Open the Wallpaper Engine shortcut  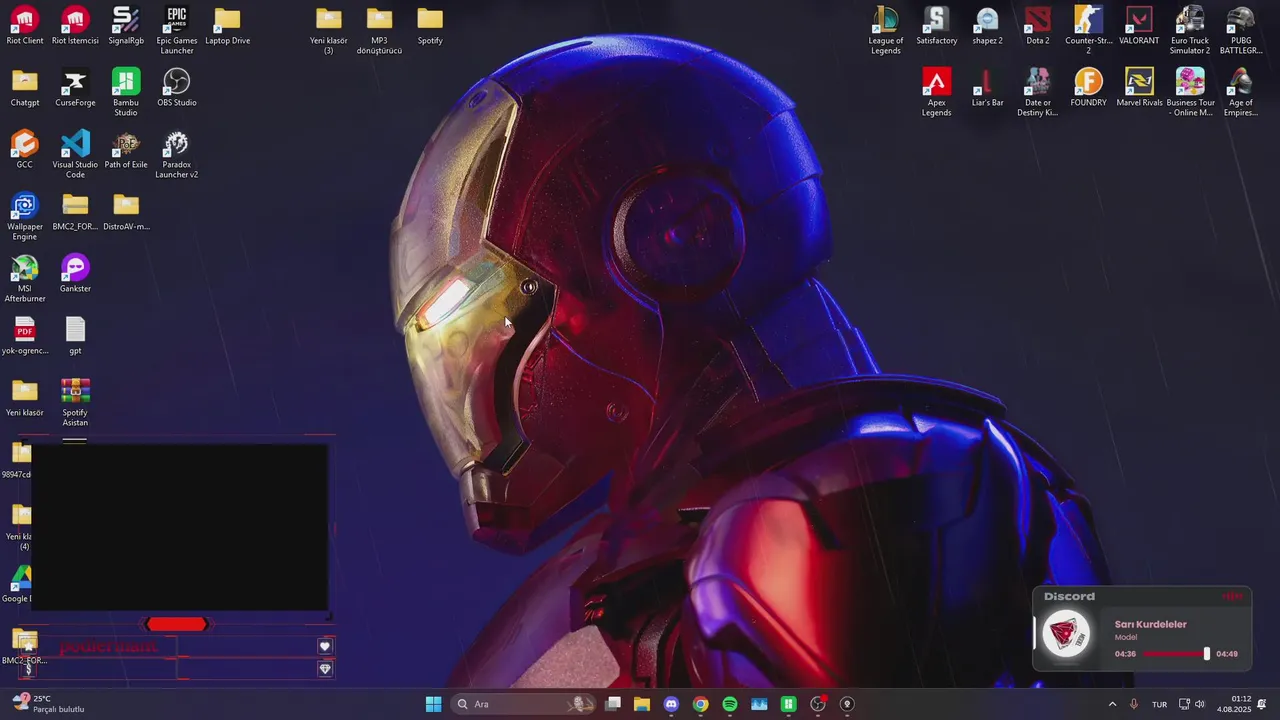coord(25,216)
